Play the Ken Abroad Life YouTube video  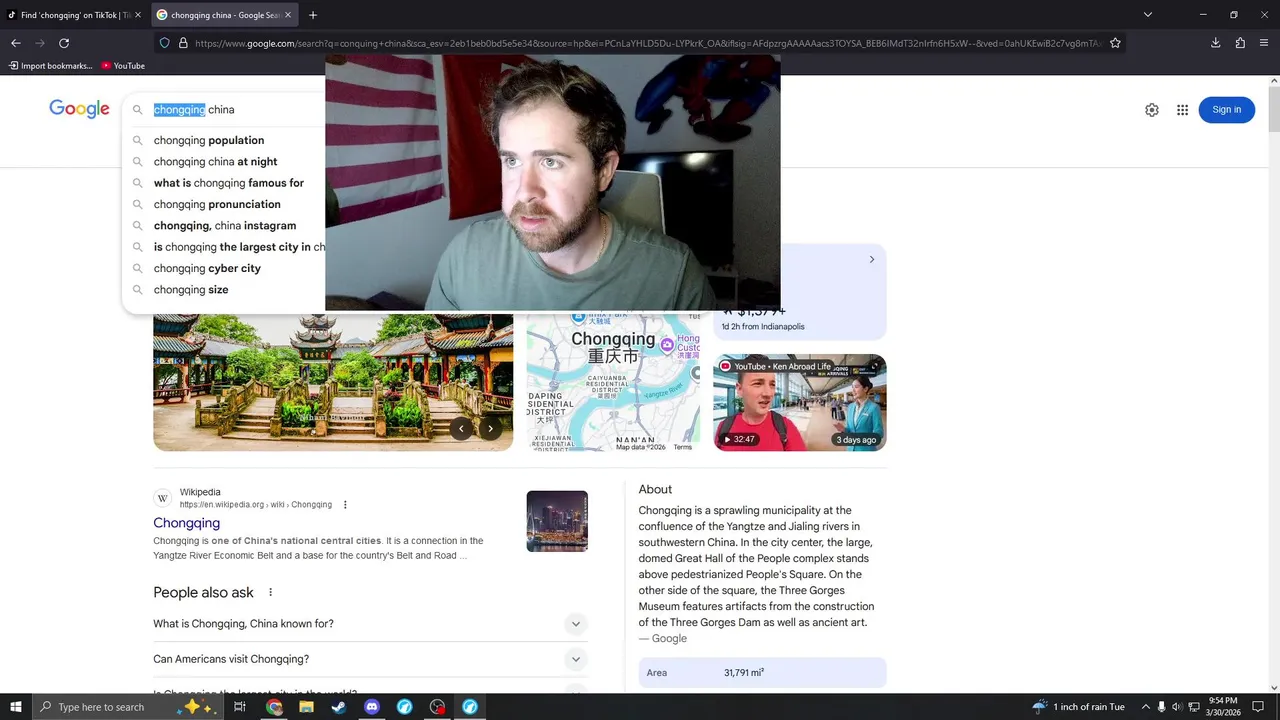(x=799, y=402)
